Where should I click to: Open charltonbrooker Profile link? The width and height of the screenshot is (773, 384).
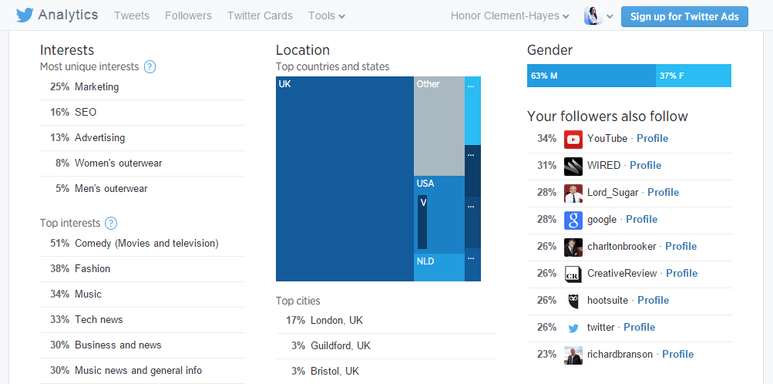tap(681, 246)
